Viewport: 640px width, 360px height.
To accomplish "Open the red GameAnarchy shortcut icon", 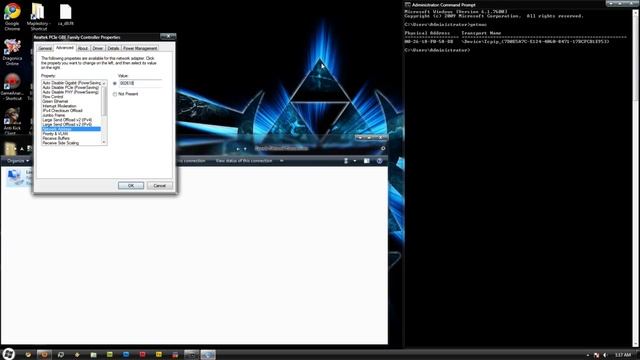I will click(x=12, y=87).
